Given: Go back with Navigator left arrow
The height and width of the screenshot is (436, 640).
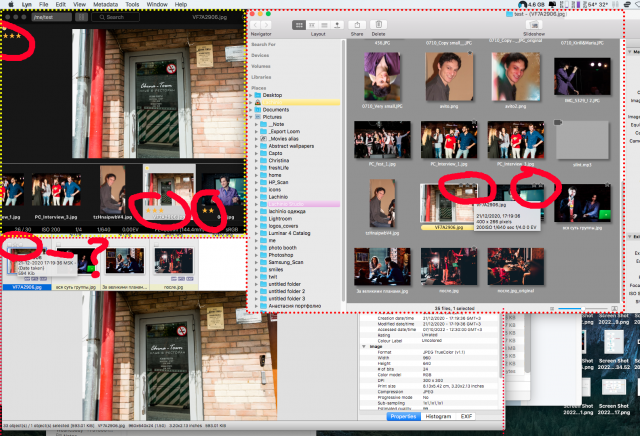Looking at the screenshot, I should point(256,25).
